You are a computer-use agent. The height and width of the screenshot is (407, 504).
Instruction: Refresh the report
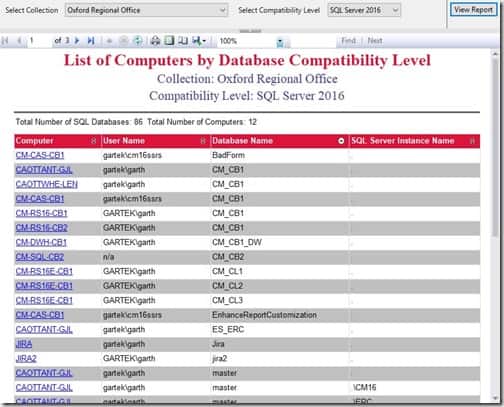[x=138, y=41]
